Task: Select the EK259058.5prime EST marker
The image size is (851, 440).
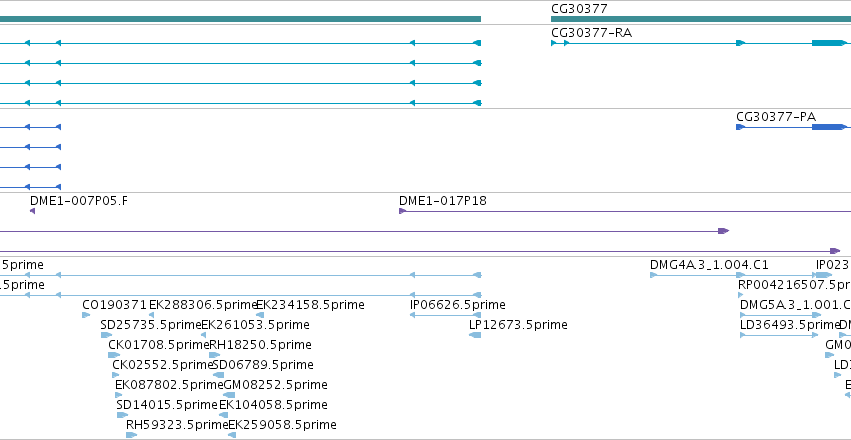Action: point(232,435)
